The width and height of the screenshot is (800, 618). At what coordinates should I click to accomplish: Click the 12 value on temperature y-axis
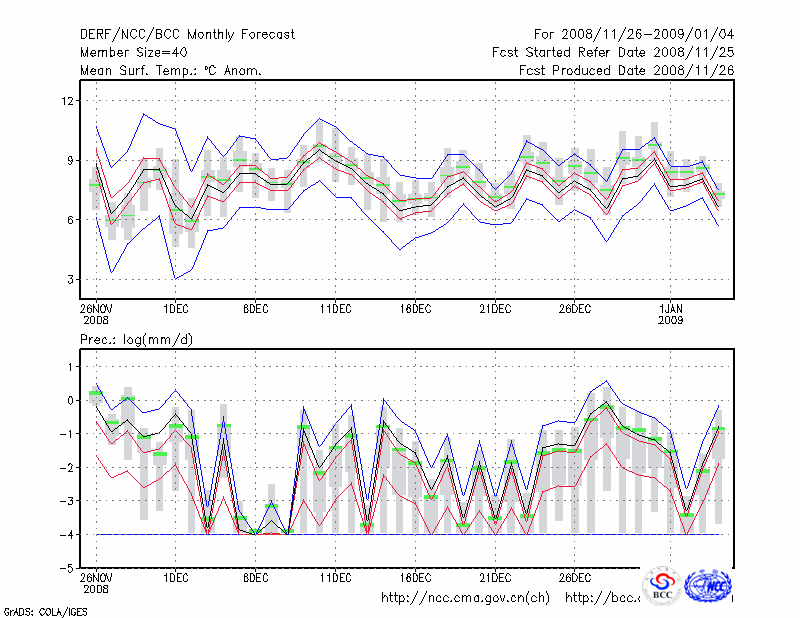point(67,101)
